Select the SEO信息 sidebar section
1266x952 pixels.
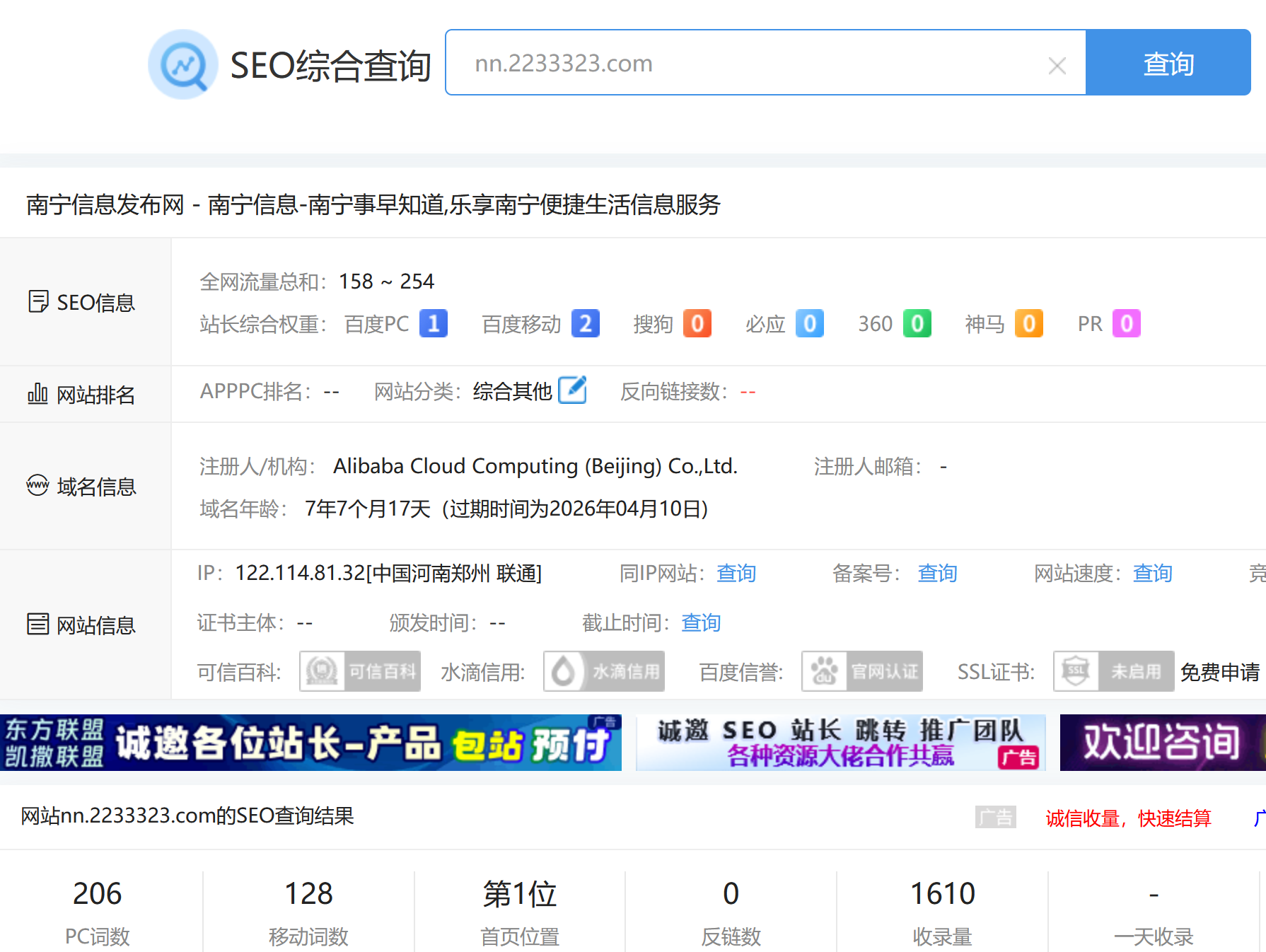click(x=83, y=303)
